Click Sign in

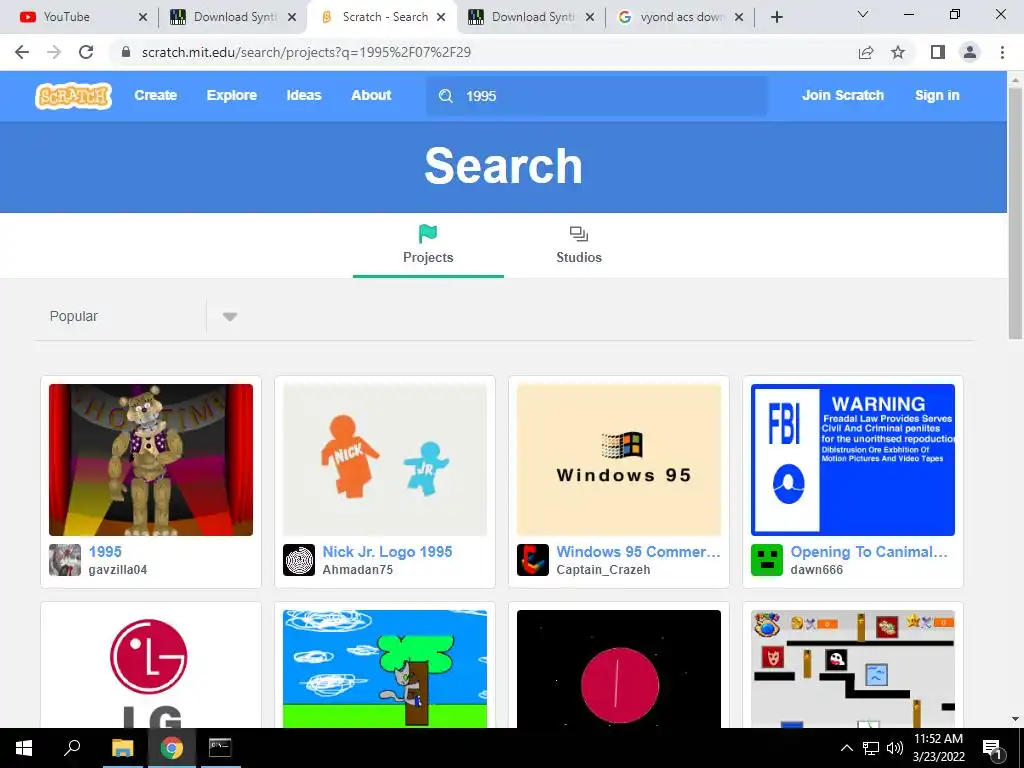point(937,95)
